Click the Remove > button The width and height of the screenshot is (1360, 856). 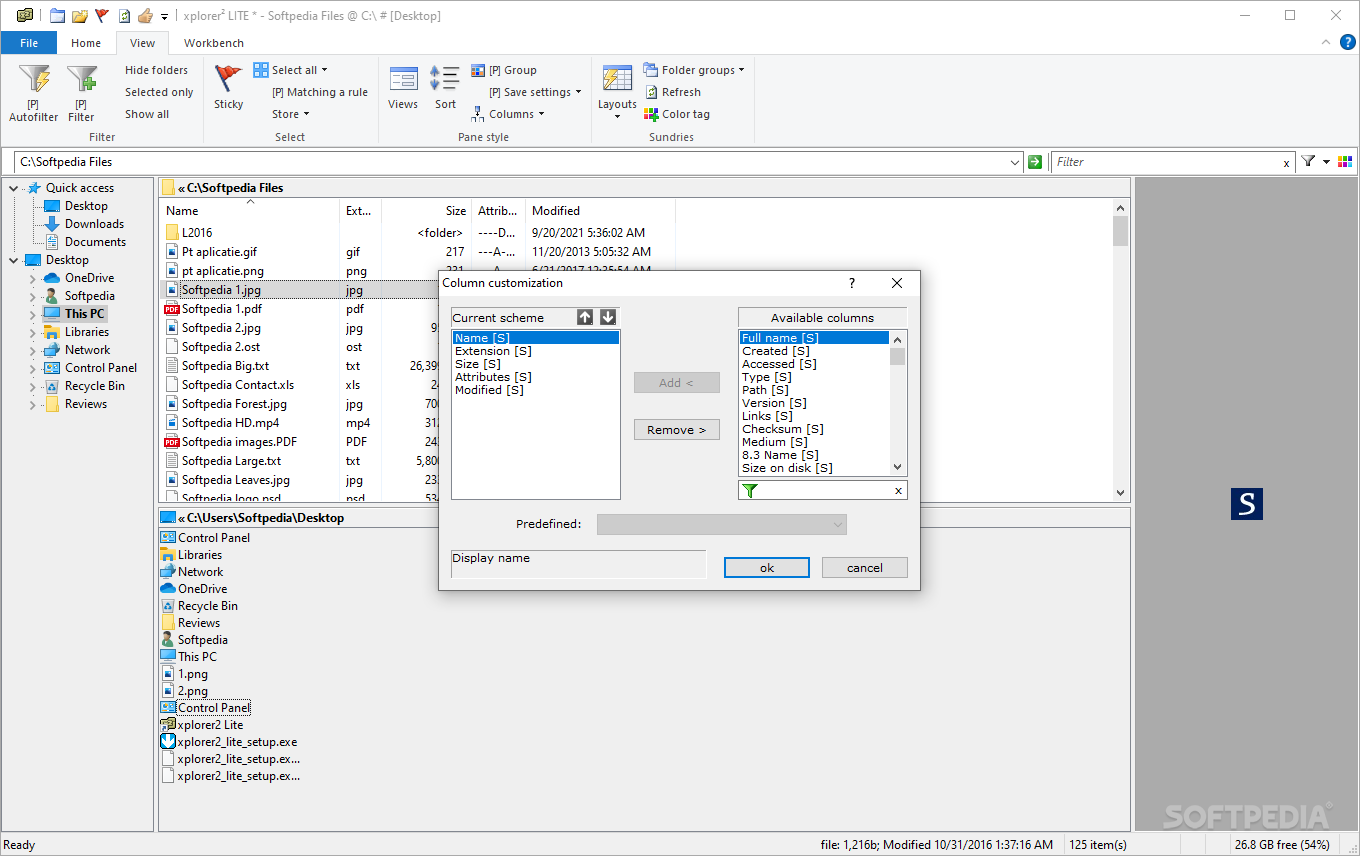tap(677, 430)
